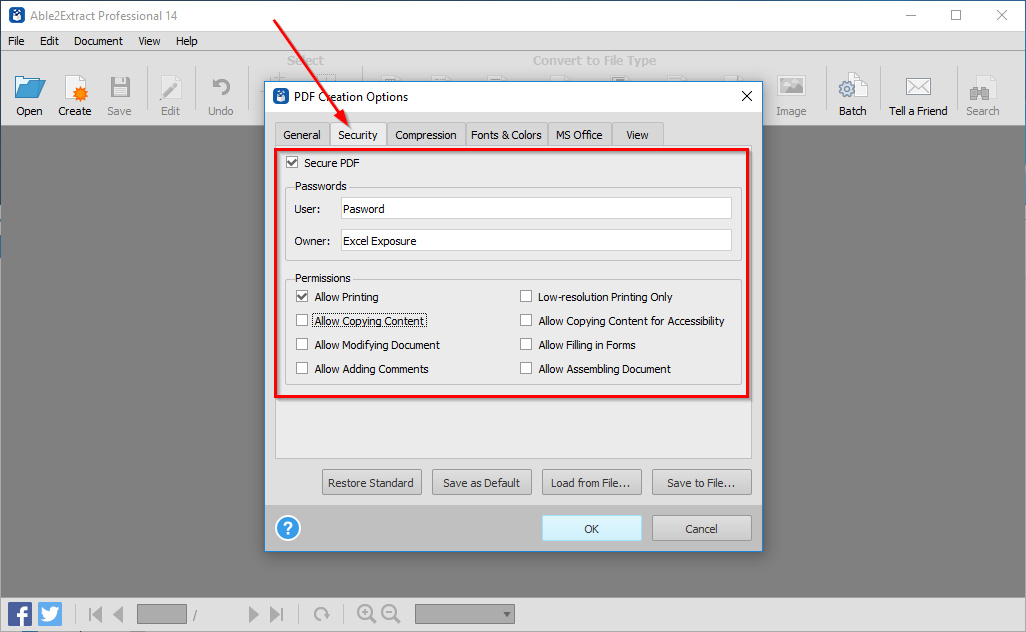Switch to the General tab

tap(302, 135)
